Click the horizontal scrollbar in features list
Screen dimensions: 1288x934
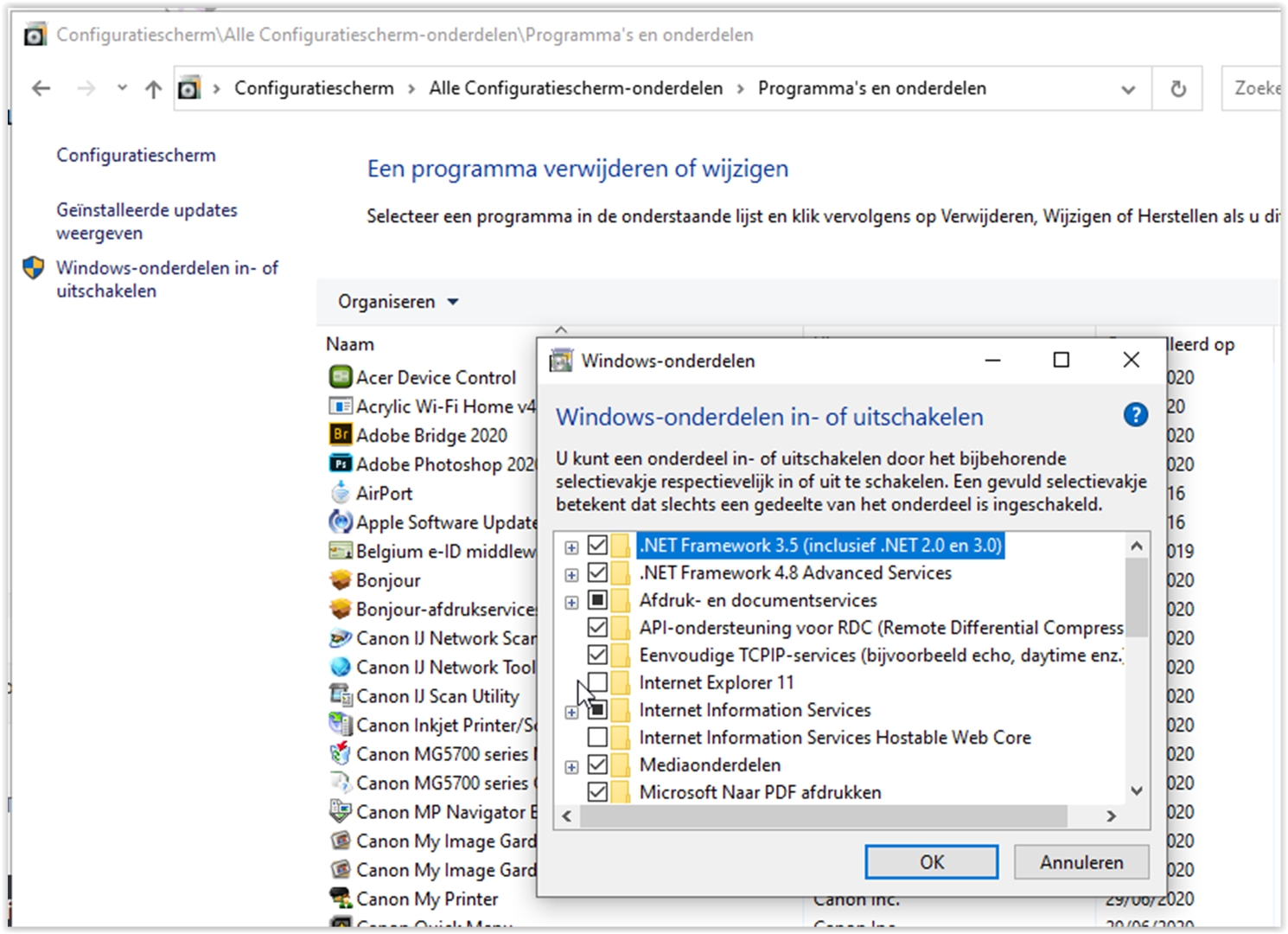(823, 816)
